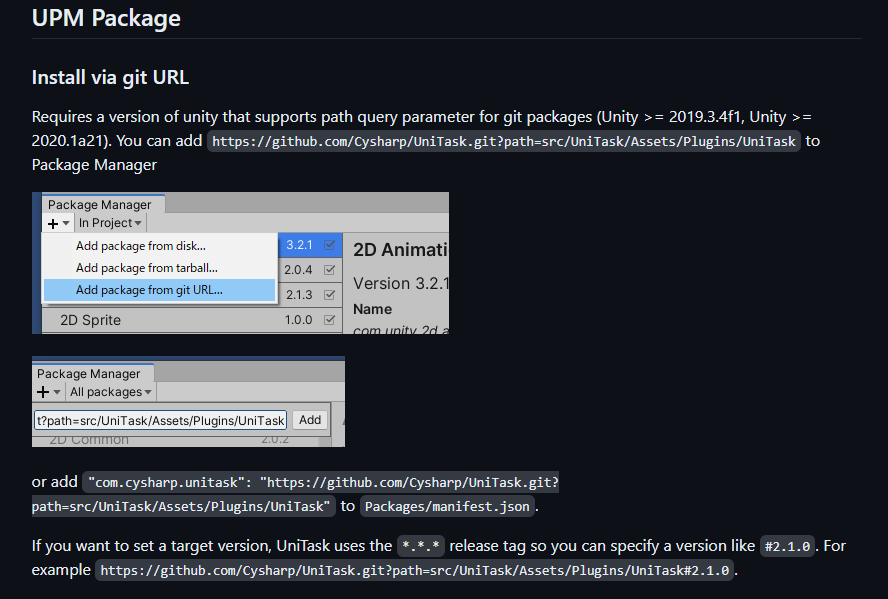
Task: Choose Add package from git URL... entry
Action: pos(160,290)
